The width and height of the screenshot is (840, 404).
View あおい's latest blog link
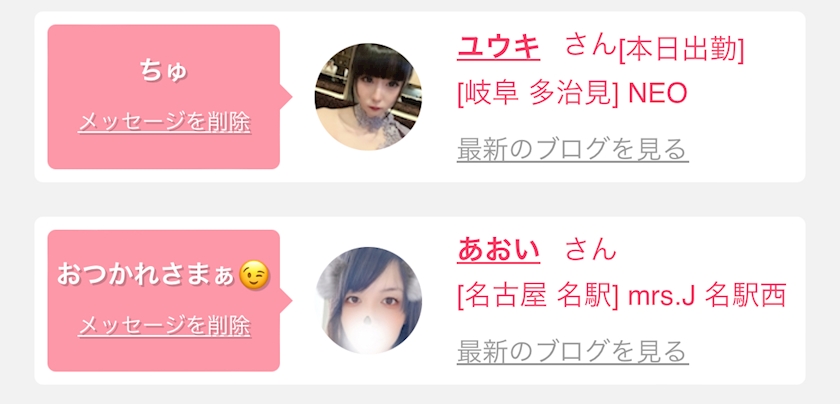point(573,352)
